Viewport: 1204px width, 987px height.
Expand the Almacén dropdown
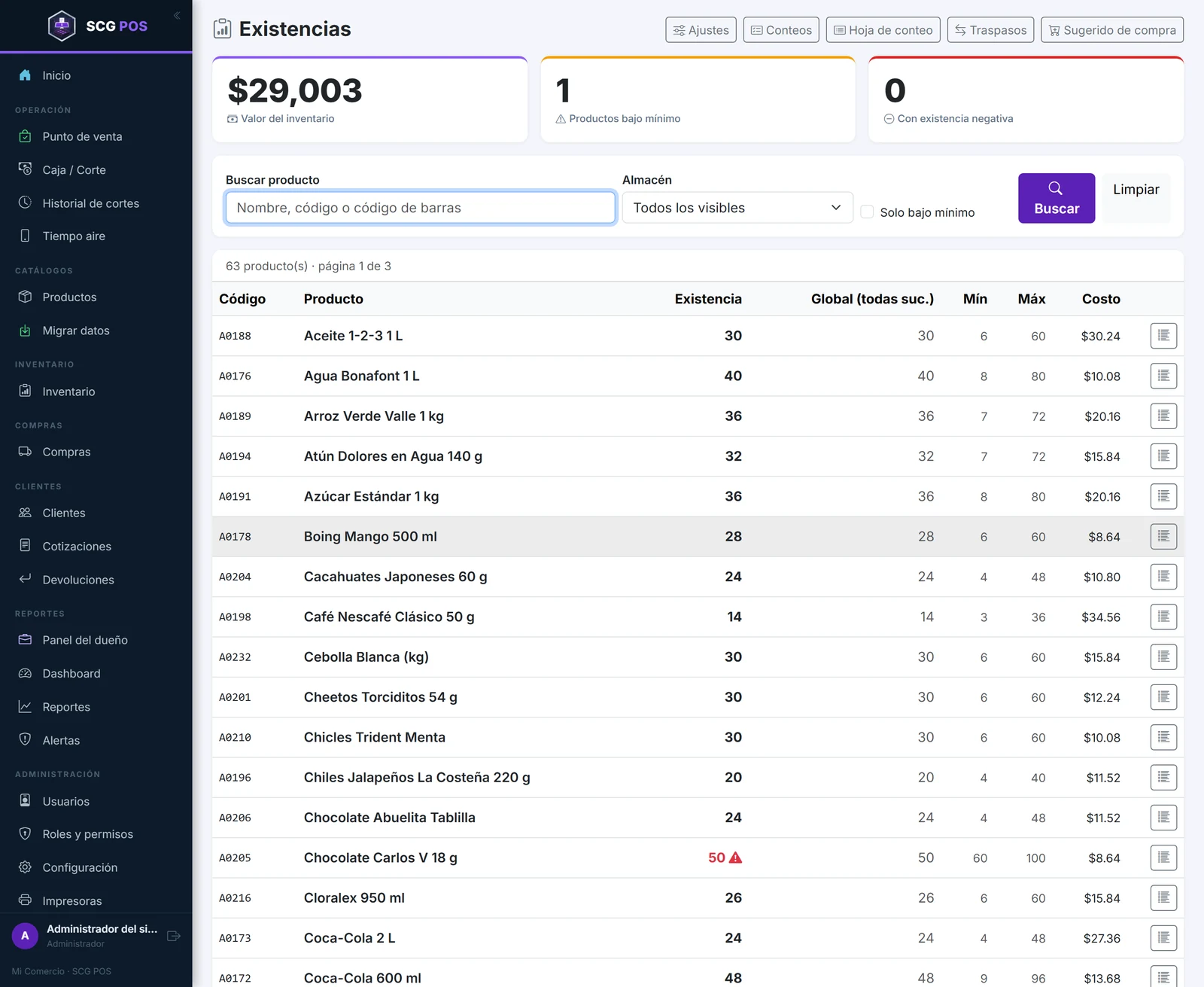737,208
